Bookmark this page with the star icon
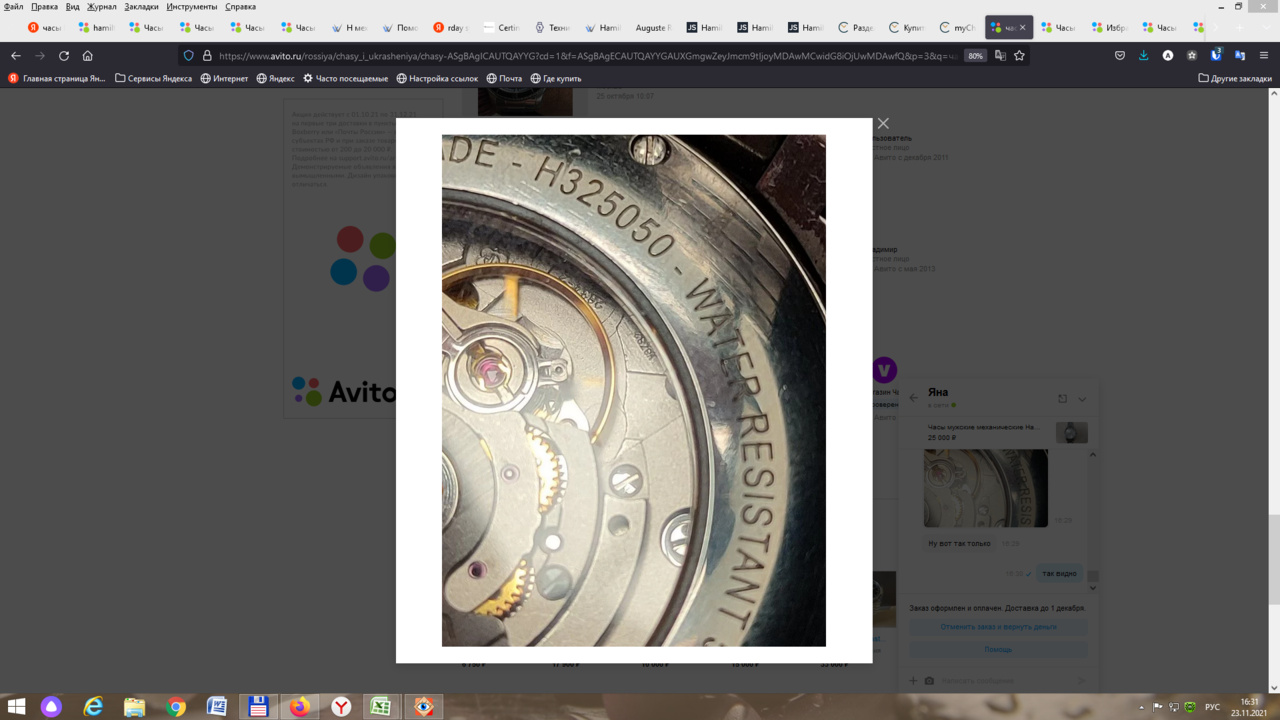 tap(1019, 56)
